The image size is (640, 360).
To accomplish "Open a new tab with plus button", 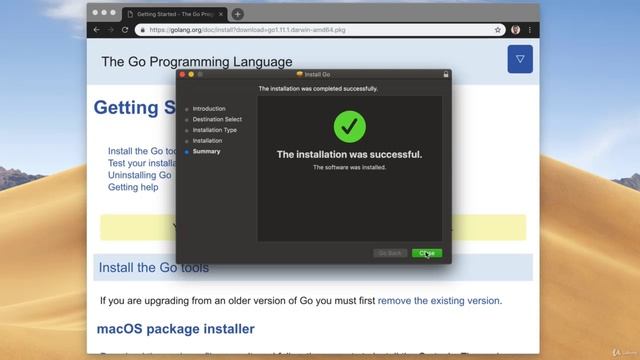I will click(238, 14).
